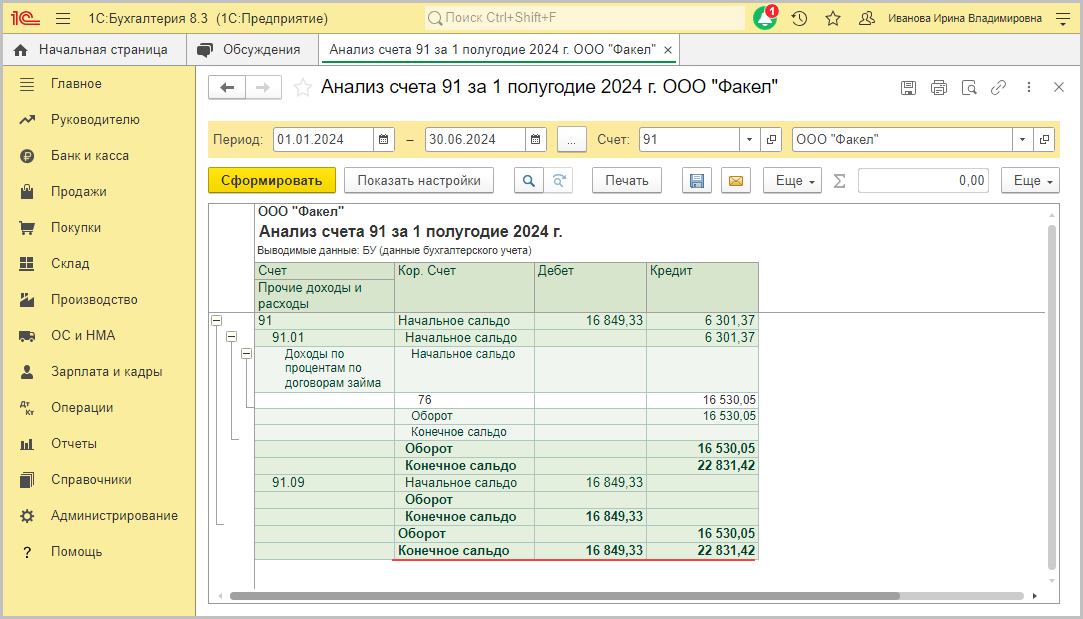Viewport: 1083px width, 619px height.
Task: Click the print preview icon in header
Action: 968,88
